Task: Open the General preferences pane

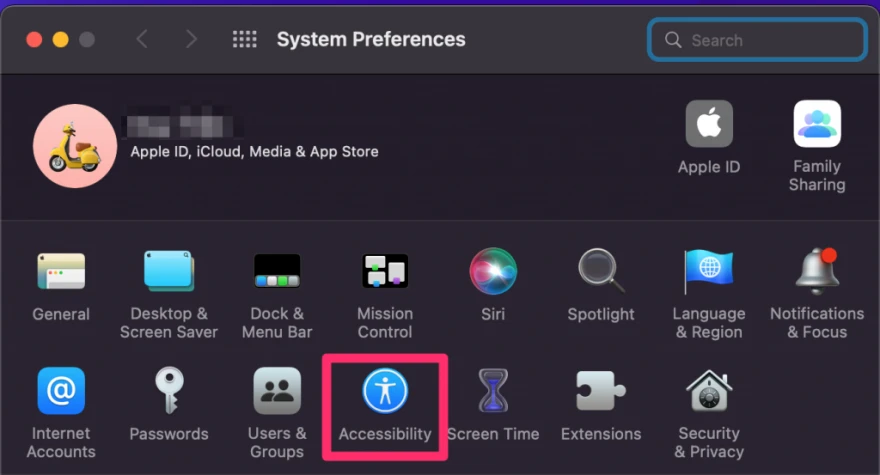Action: pyautogui.click(x=61, y=272)
